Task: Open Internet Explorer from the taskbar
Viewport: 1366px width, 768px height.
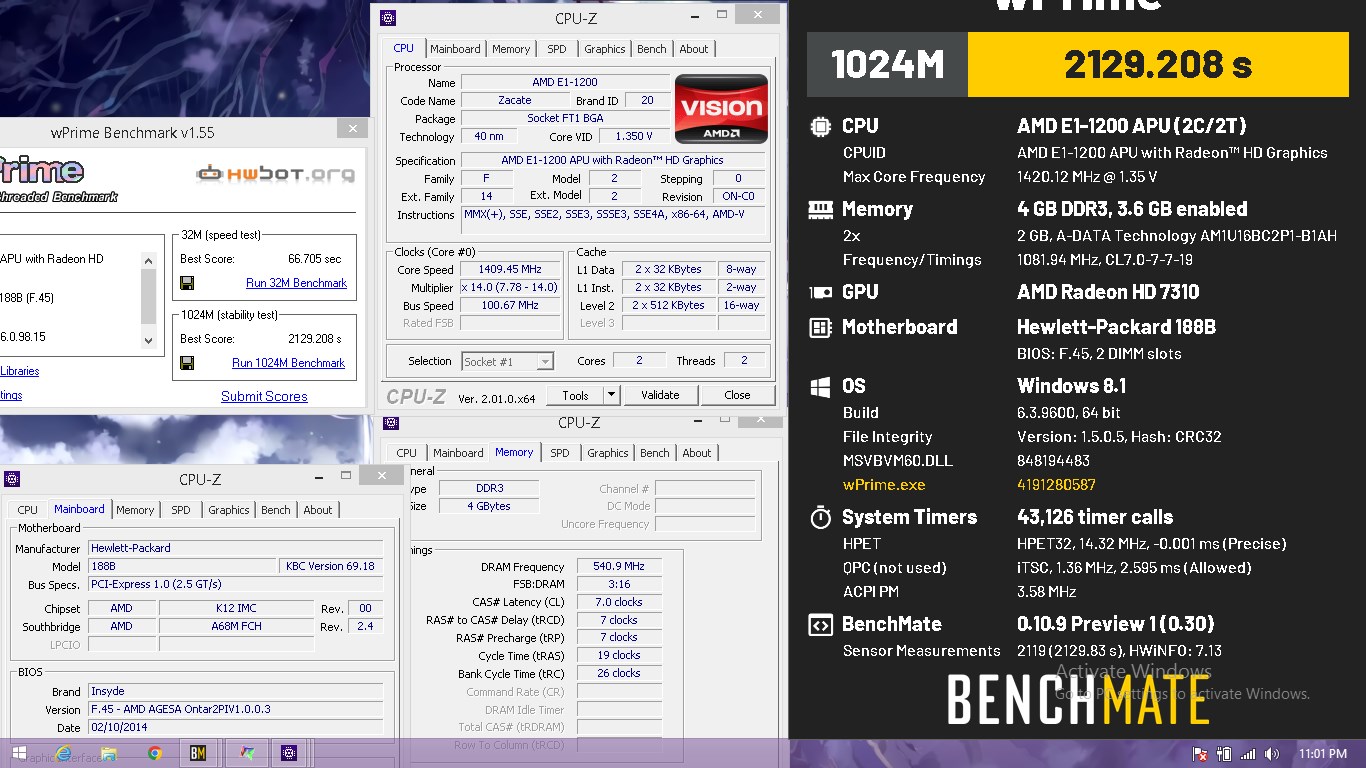Action: pyautogui.click(x=65, y=753)
